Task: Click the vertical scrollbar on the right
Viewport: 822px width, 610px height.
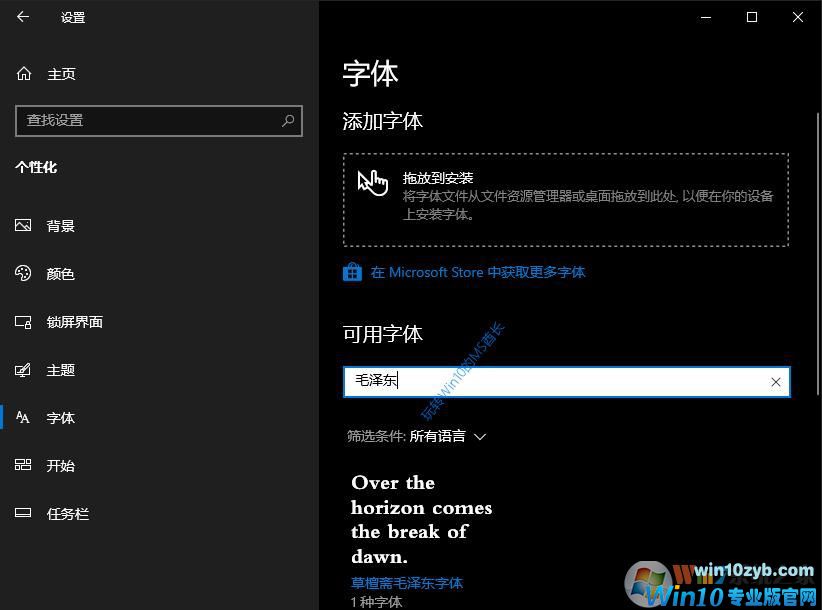Action: coord(818,254)
